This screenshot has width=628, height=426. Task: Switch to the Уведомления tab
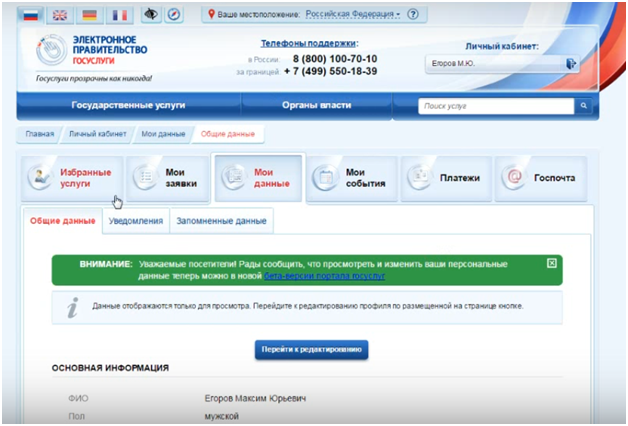135,220
